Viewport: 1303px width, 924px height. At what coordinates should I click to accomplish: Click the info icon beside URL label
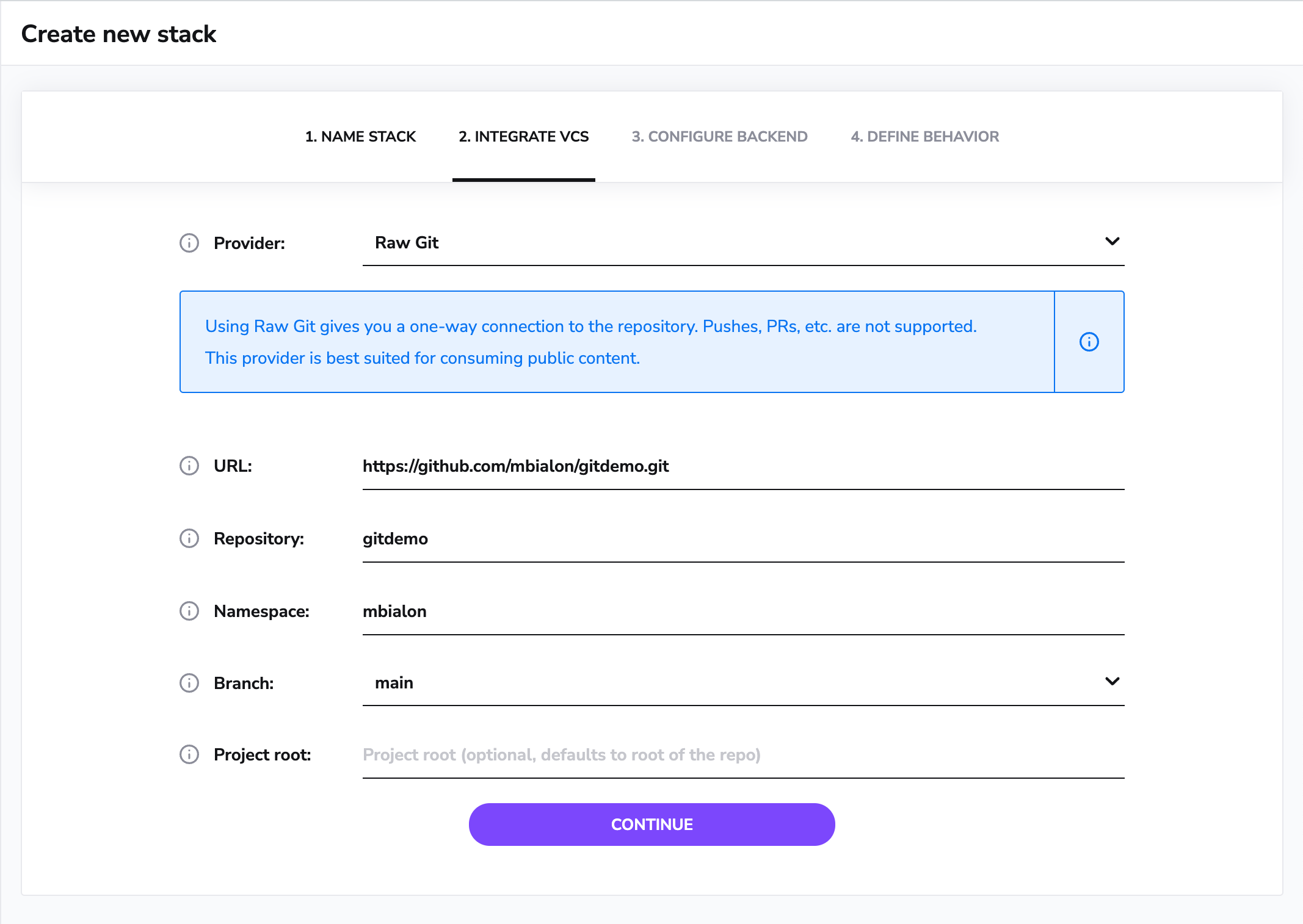click(x=189, y=466)
